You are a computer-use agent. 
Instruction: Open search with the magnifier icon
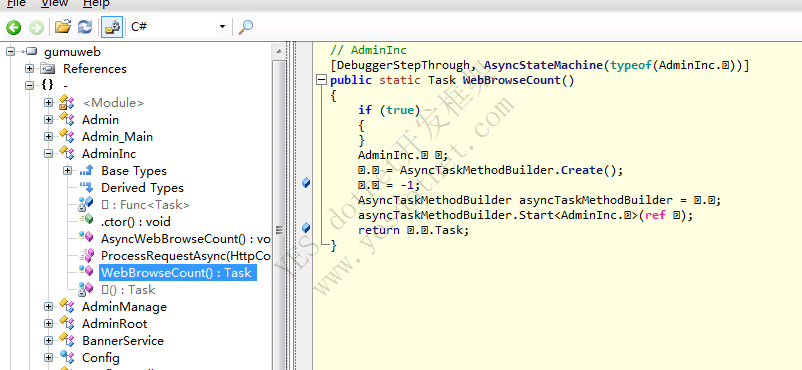click(x=246, y=27)
